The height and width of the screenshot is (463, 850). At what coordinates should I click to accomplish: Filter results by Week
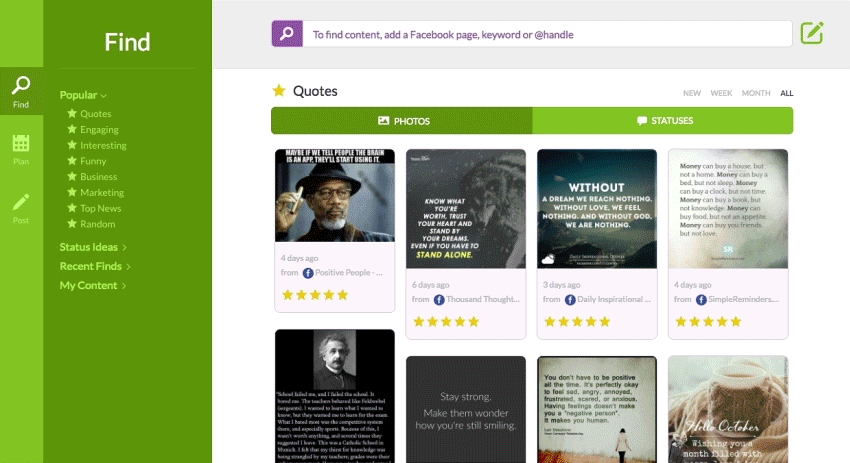tap(721, 93)
